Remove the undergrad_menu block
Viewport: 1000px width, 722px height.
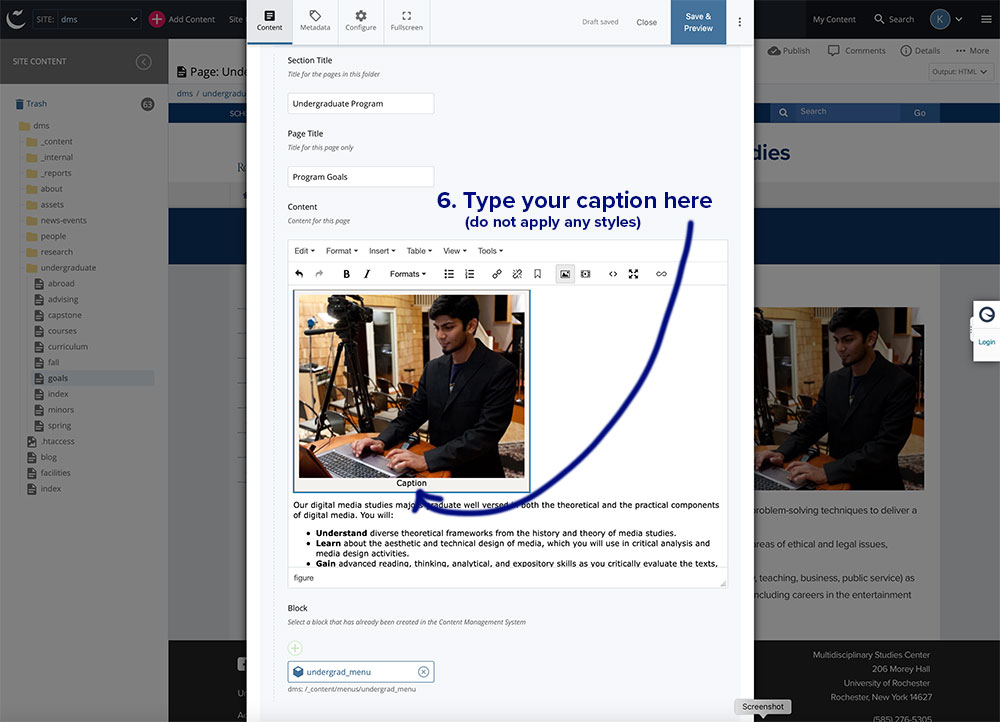(423, 672)
